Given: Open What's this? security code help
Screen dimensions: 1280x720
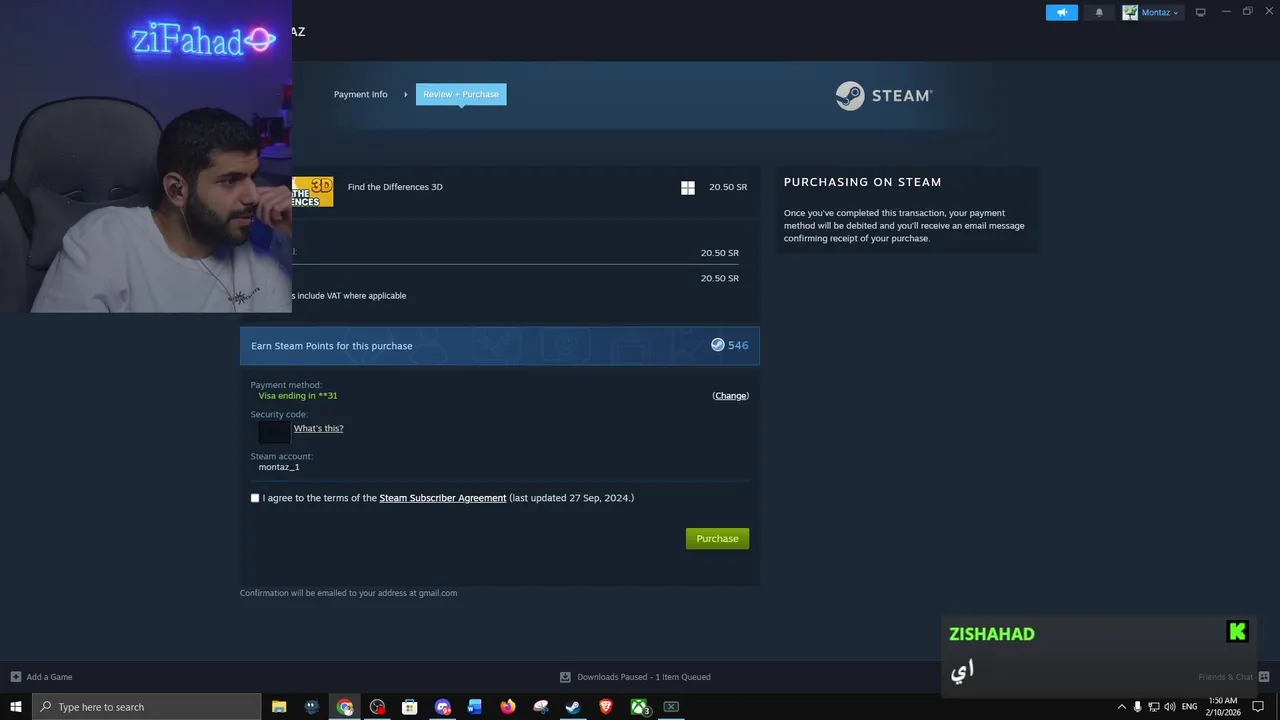Looking at the screenshot, I should [x=318, y=428].
